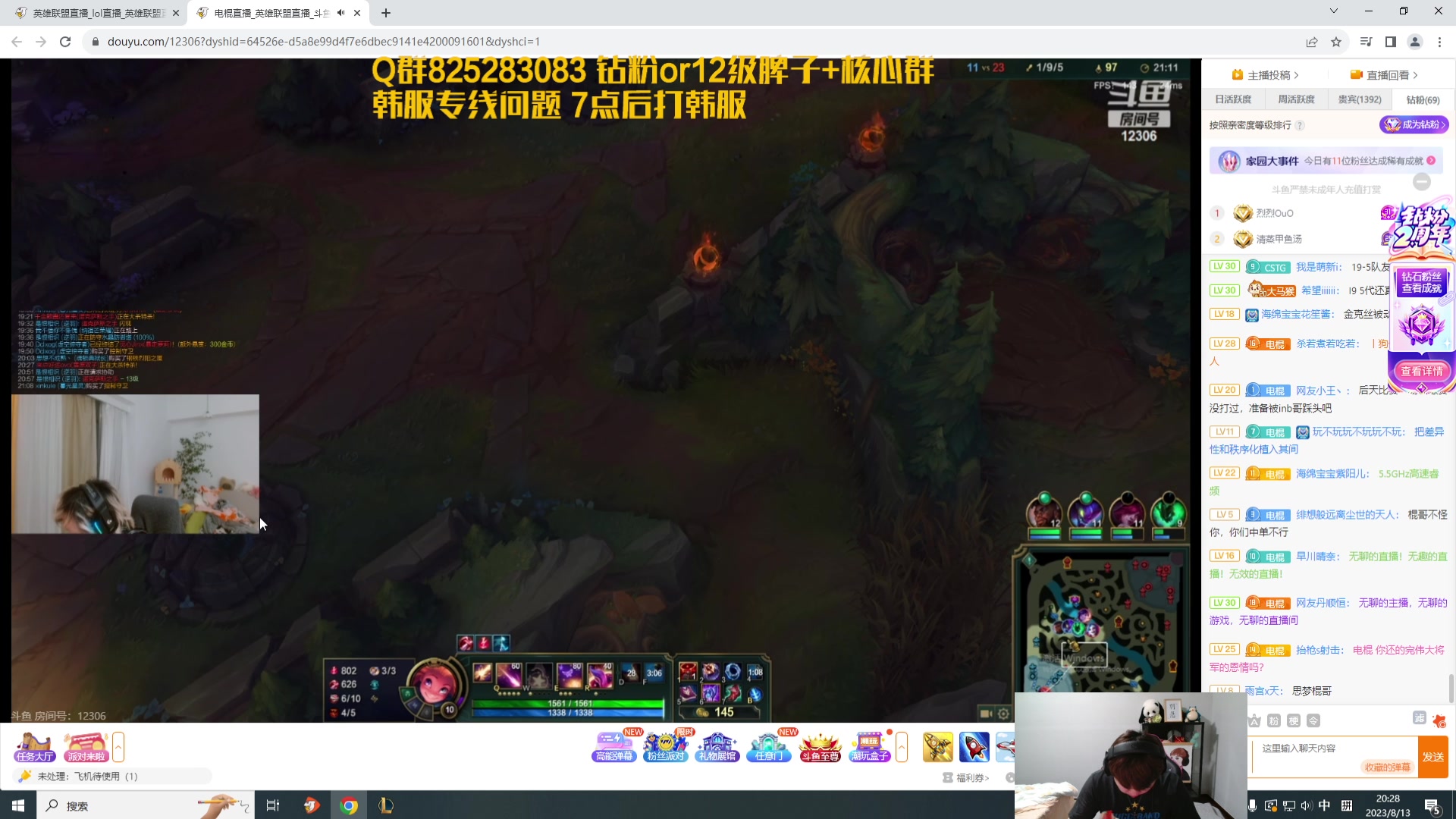The image size is (1456, 819).
Task: Open the 高能弹幕 icon
Action: click(613, 747)
